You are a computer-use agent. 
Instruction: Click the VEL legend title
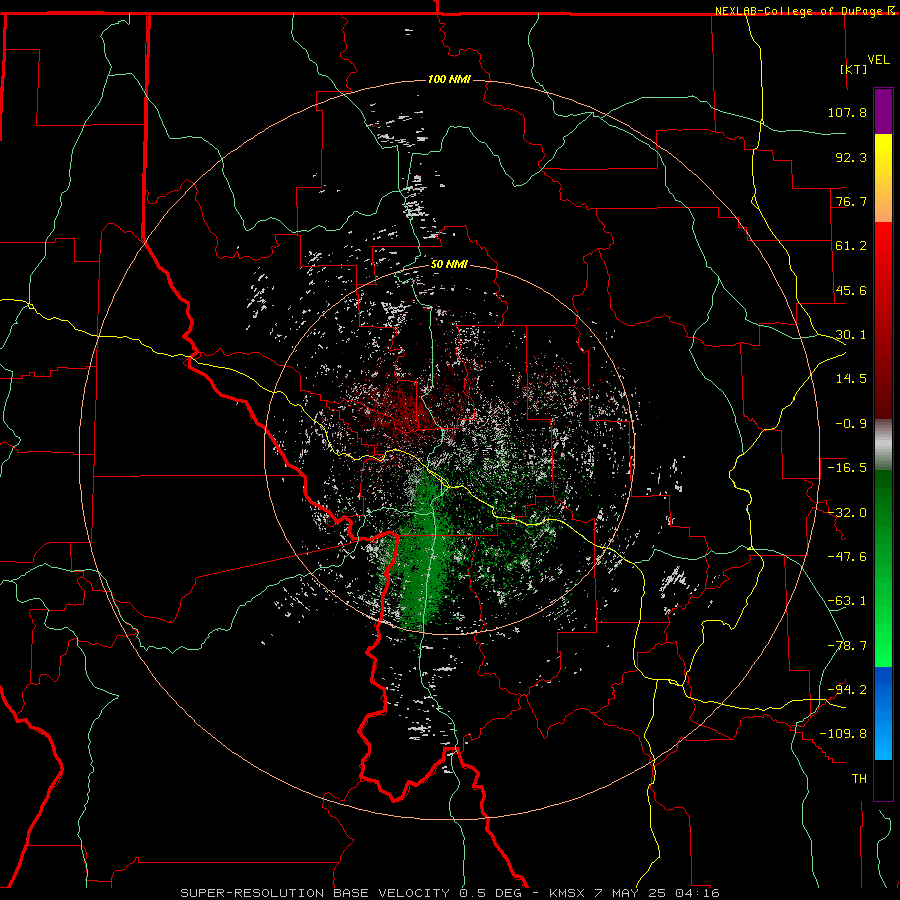pos(878,60)
